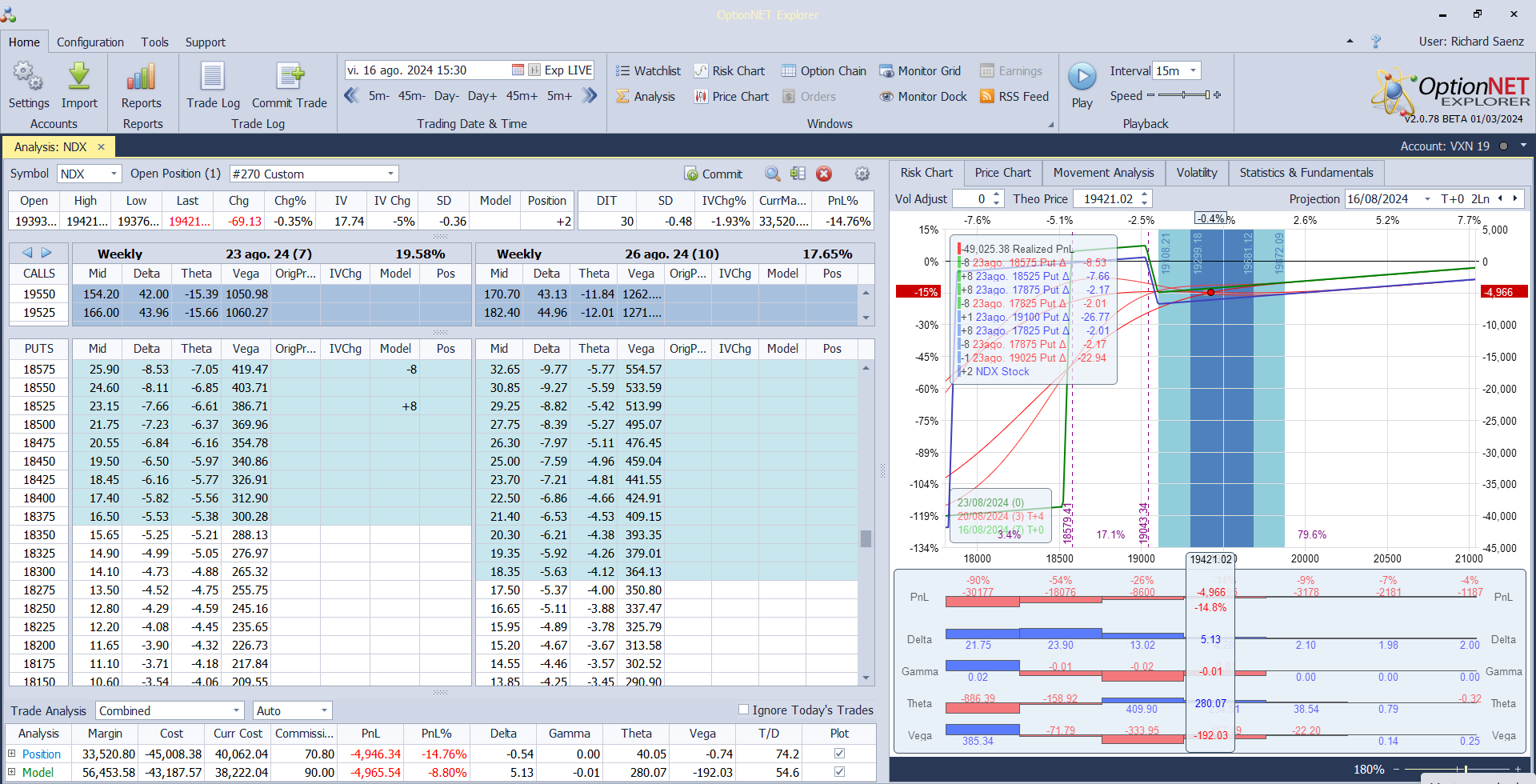
Task: Switch to Statistics & Fundamentals tab
Action: pos(1306,173)
